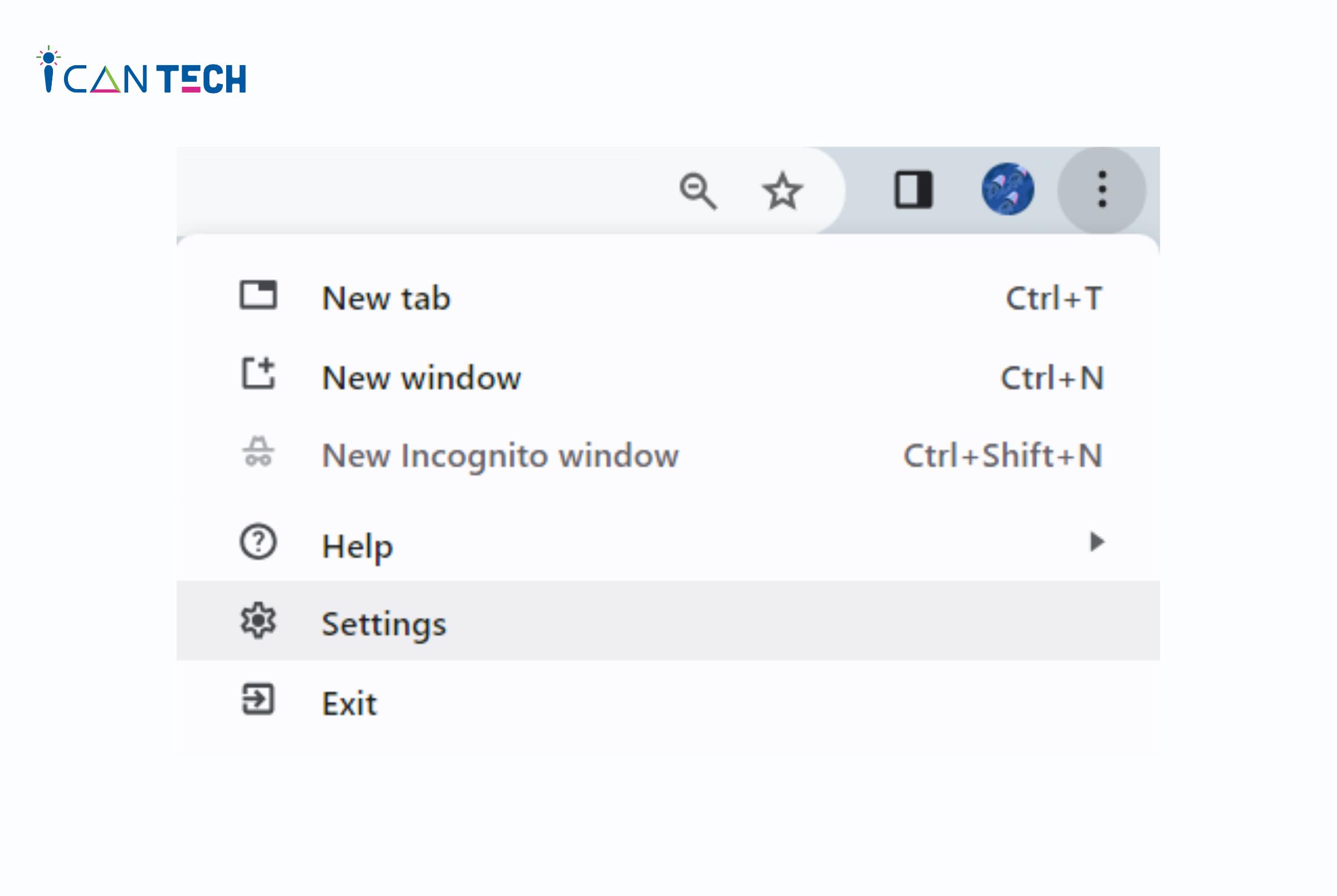Click the Ctrl+Shift+N shortcut label
Image resolution: width=1337 pixels, height=896 pixels.
click(x=1003, y=456)
